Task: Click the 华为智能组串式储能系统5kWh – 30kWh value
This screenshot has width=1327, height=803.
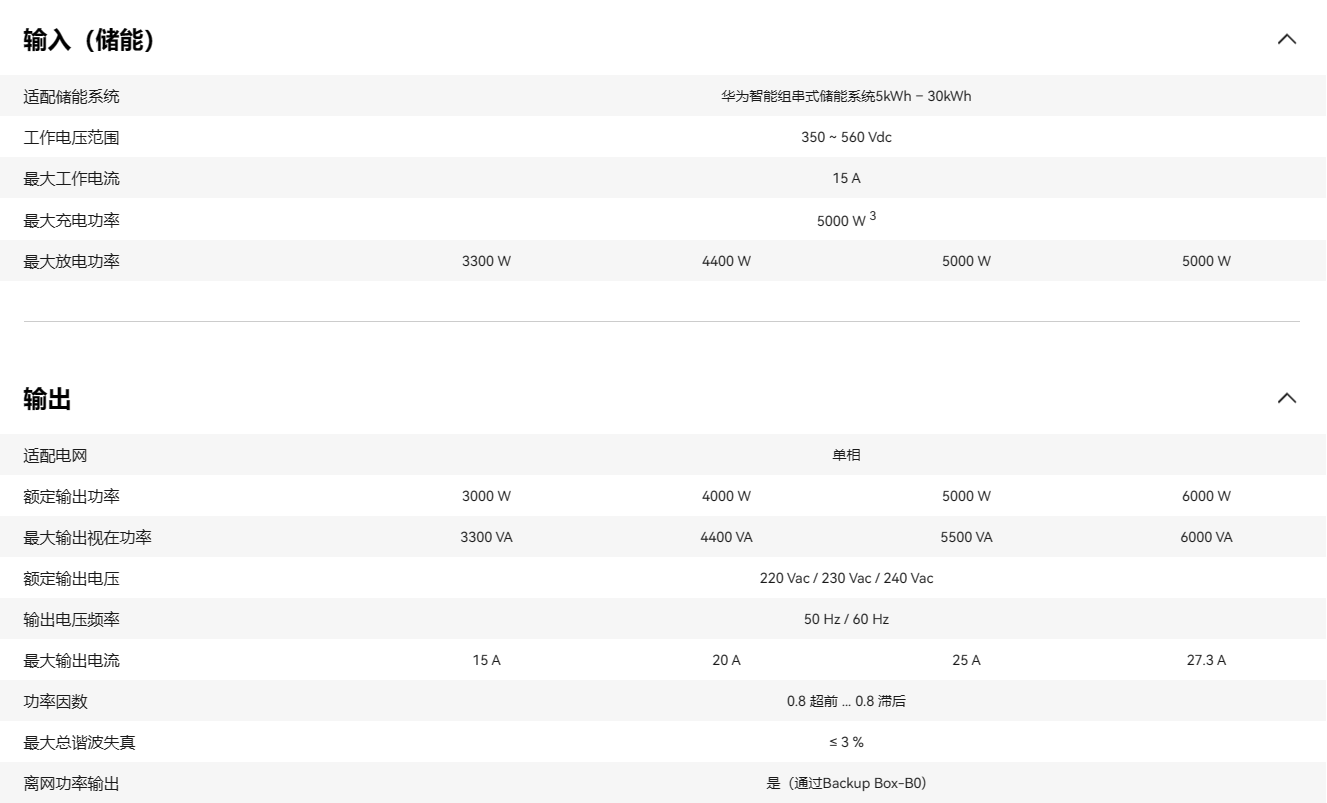Action: pyautogui.click(x=846, y=96)
